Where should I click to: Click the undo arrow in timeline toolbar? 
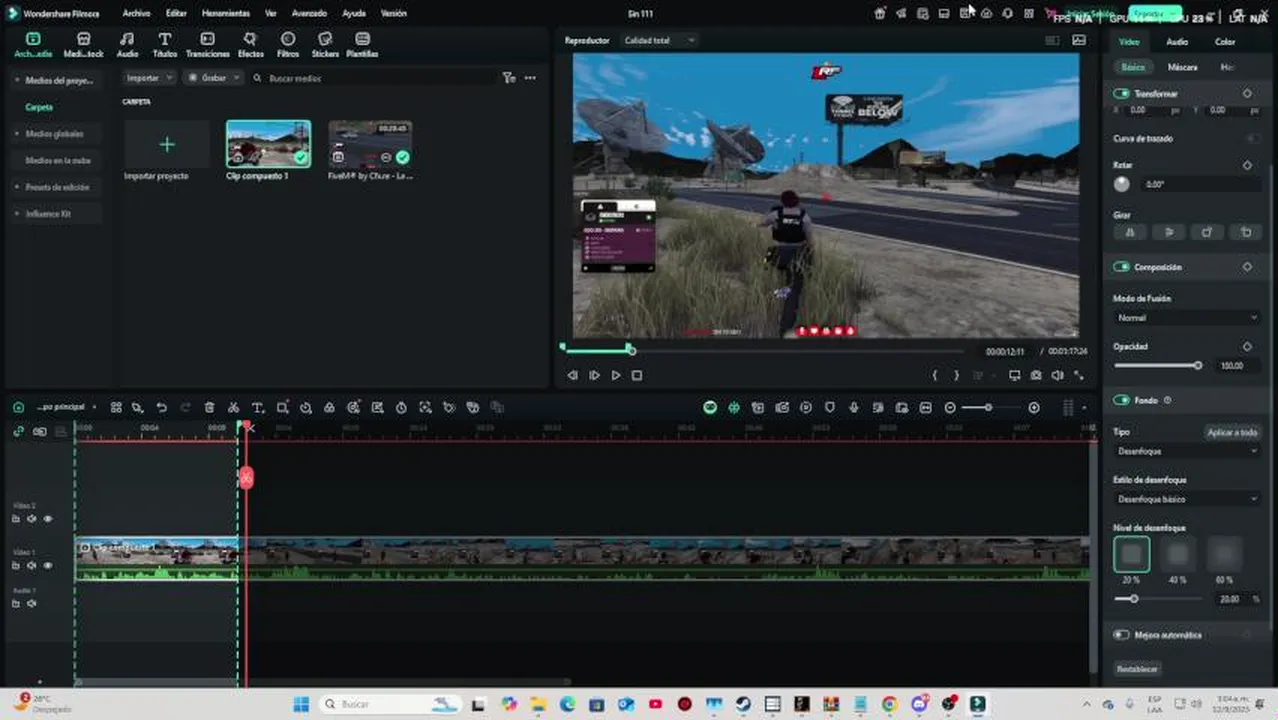pyautogui.click(x=161, y=407)
